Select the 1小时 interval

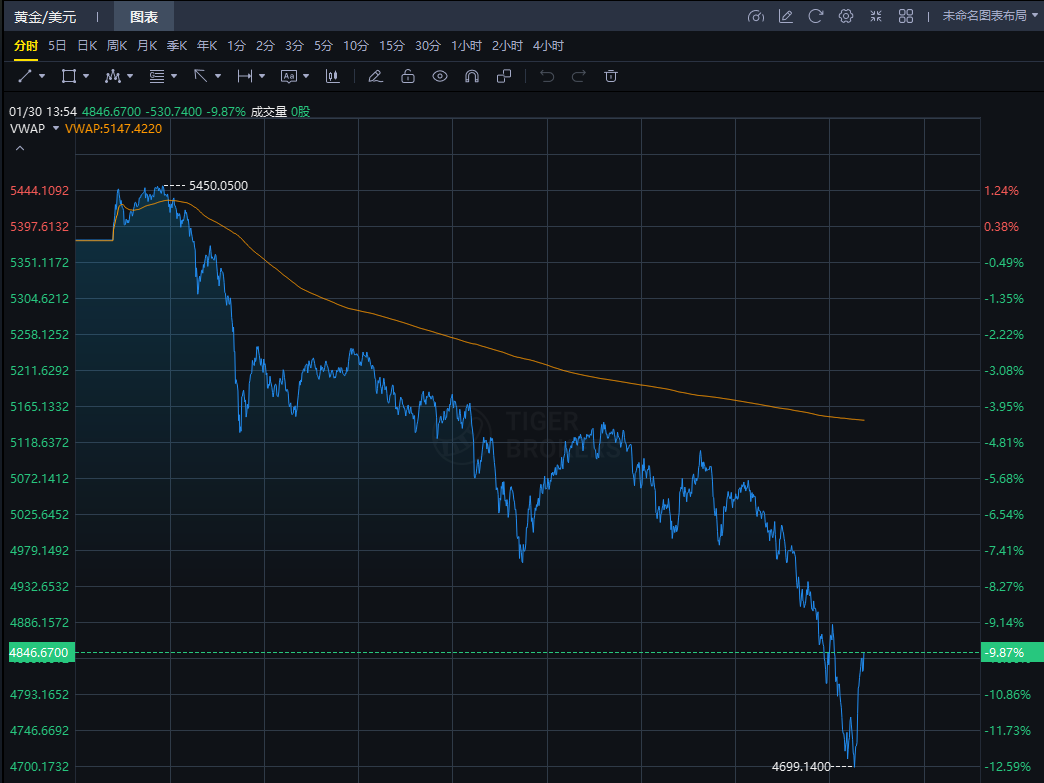pos(466,46)
